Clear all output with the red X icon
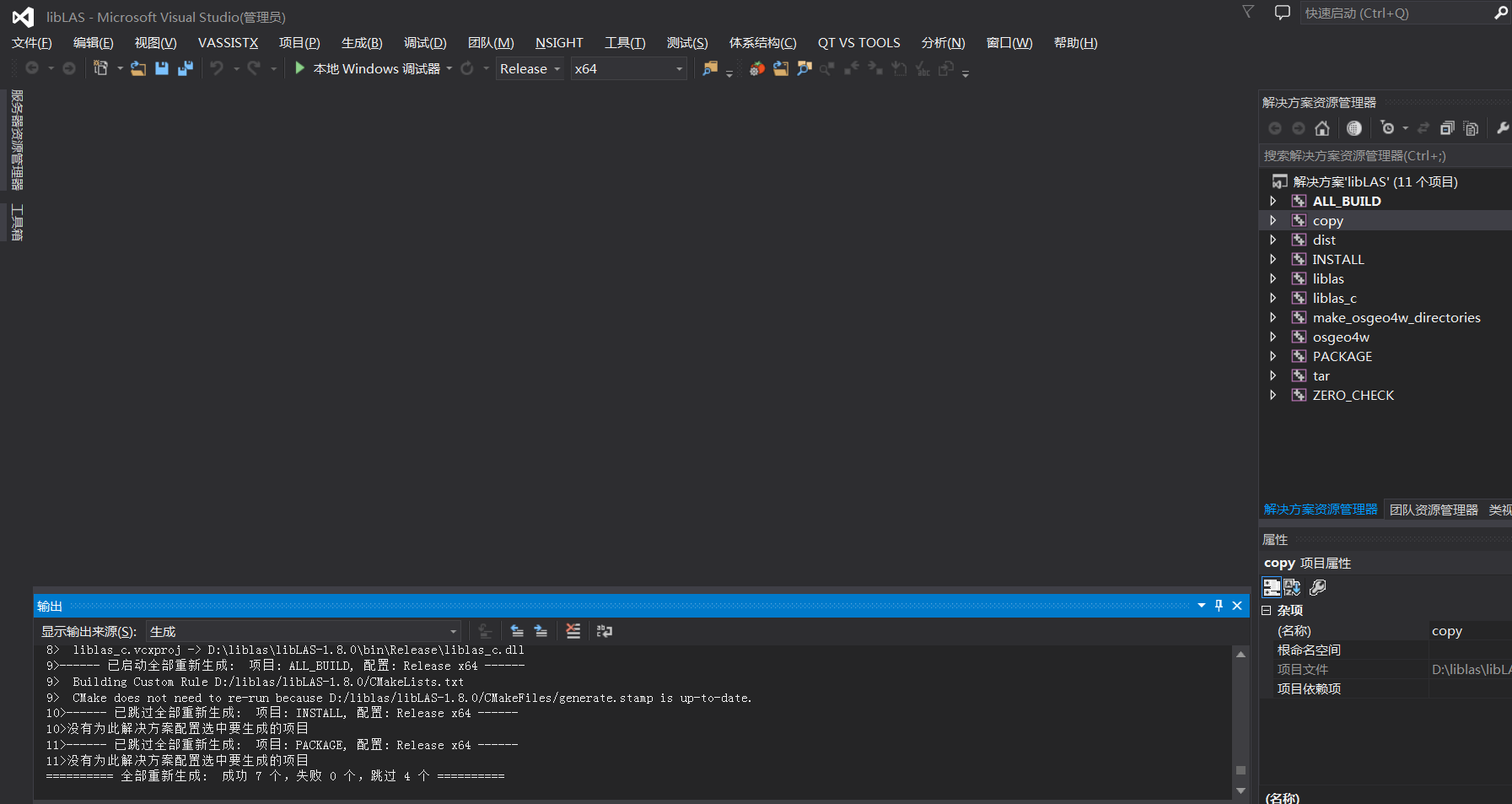The height and width of the screenshot is (804, 1512). point(573,631)
